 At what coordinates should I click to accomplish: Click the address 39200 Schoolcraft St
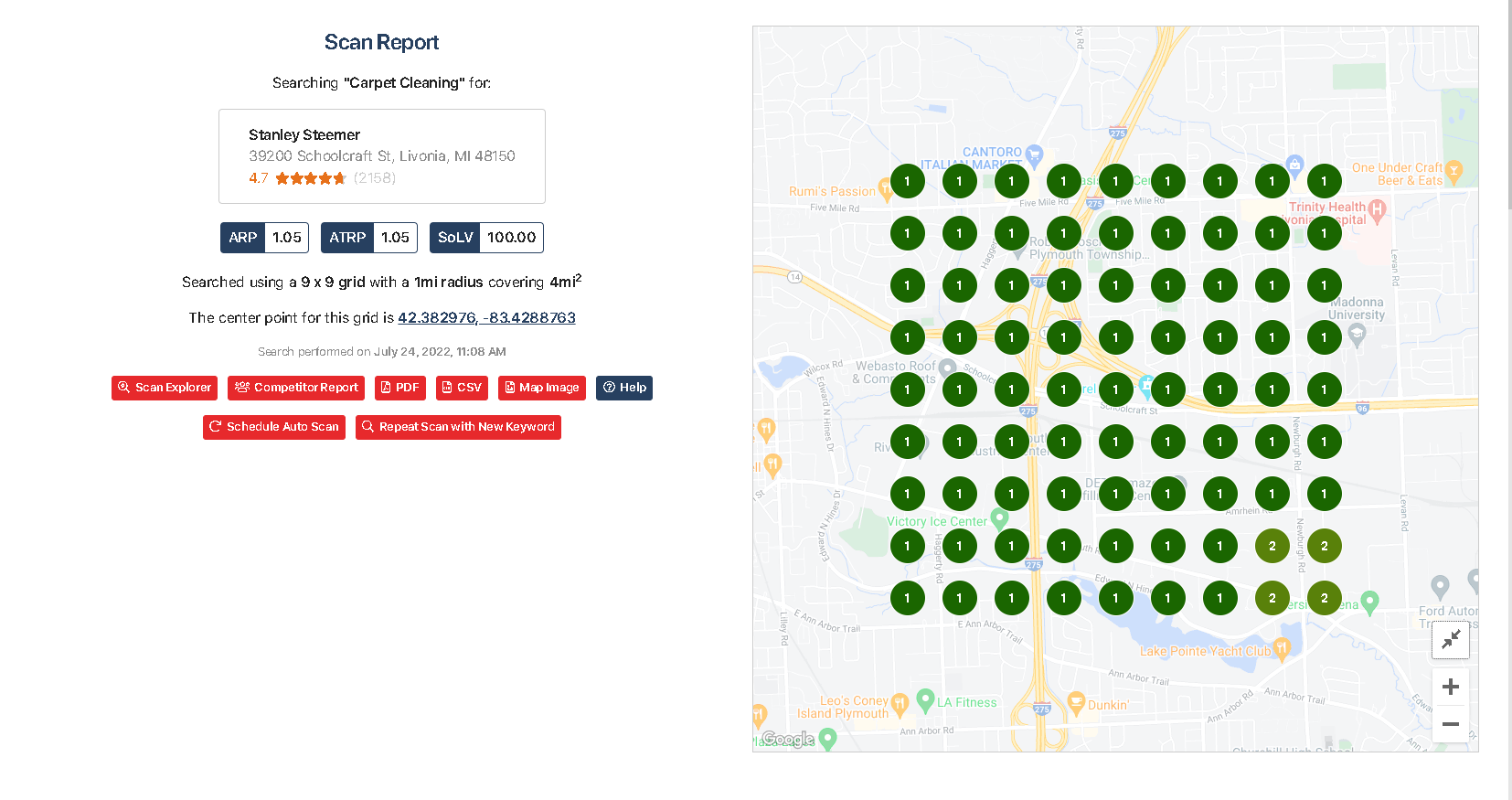coord(382,156)
